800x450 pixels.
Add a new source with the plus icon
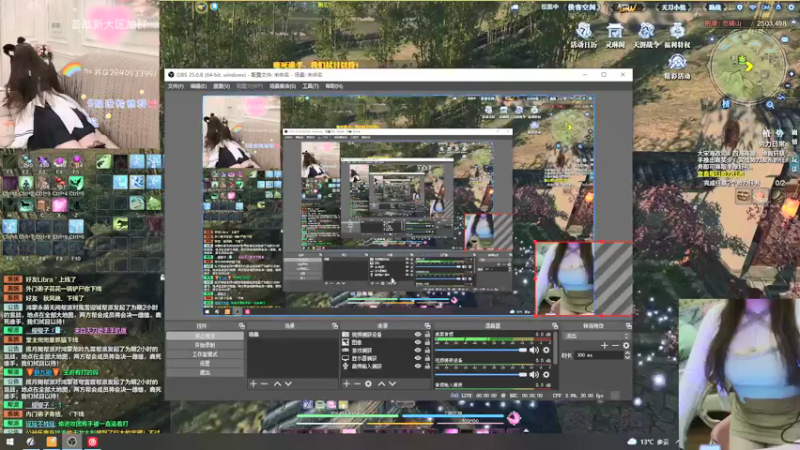pos(346,384)
